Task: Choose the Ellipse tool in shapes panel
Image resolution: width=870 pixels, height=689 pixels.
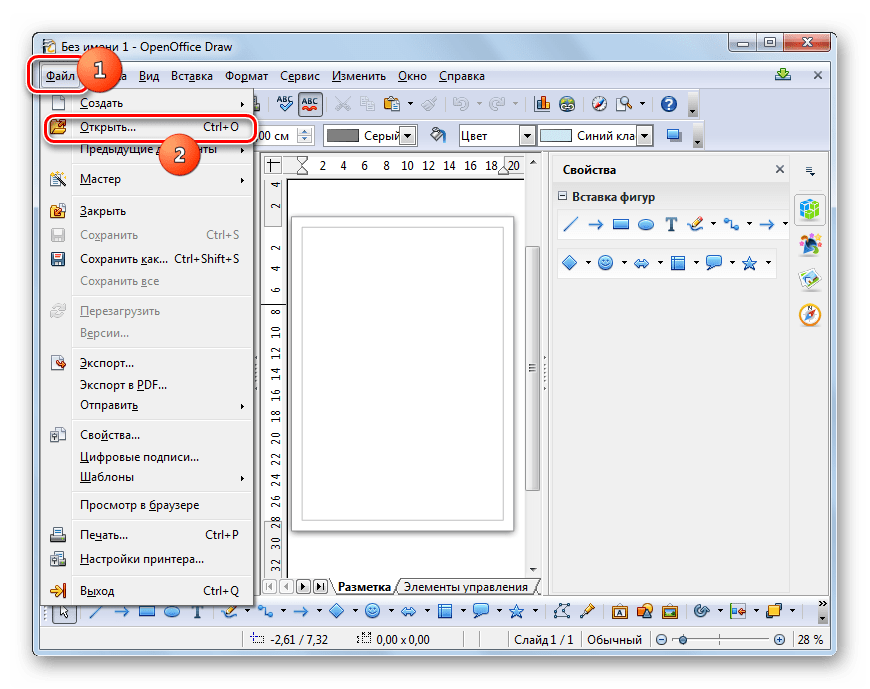Action: coord(646,225)
